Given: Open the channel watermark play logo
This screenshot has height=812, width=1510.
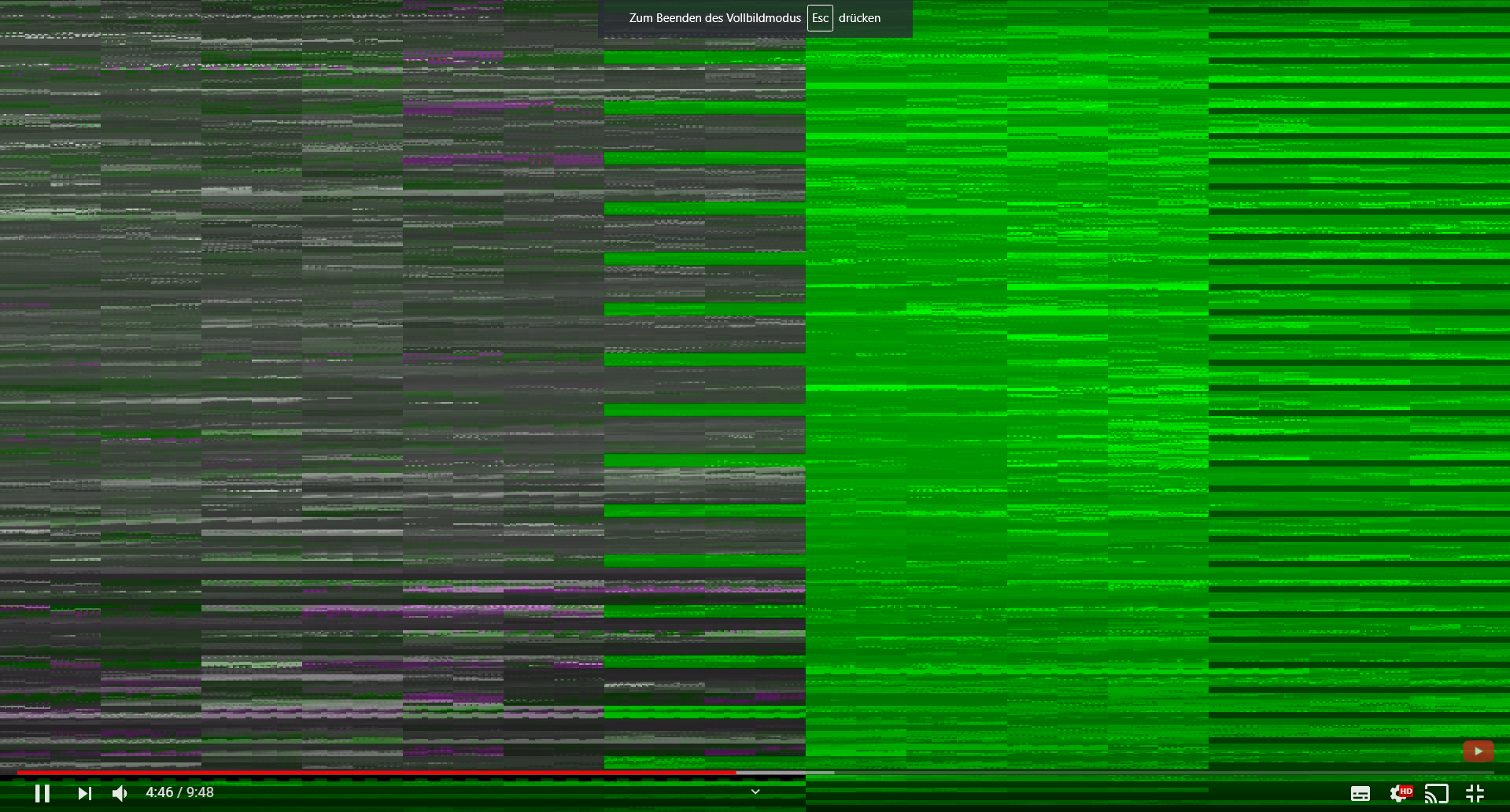Looking at the screenshot, I should 1479,751.
